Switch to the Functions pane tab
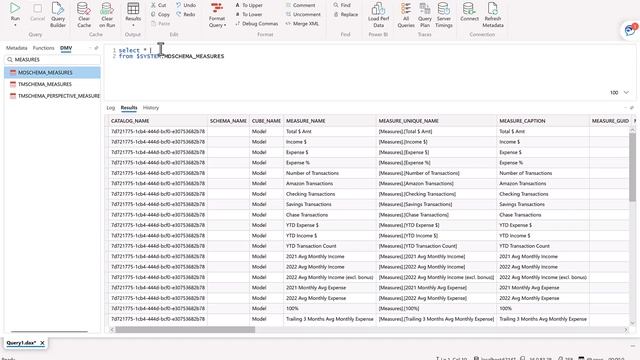The height and width of the screenshot is (360, 640). coord(43,48)
